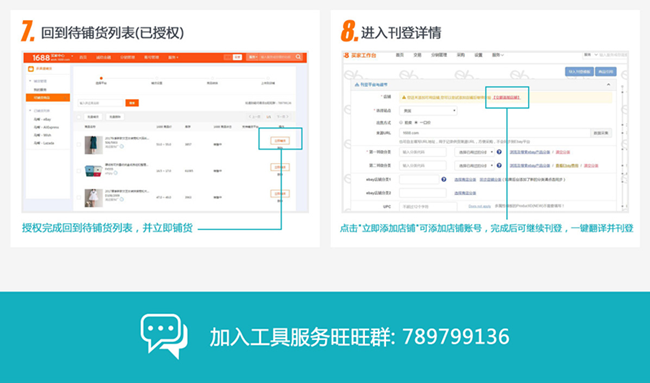The height and width of the screenshot is (383, 650).
Task: Open the green dress product thumbnail
Action: coord(93,145)
